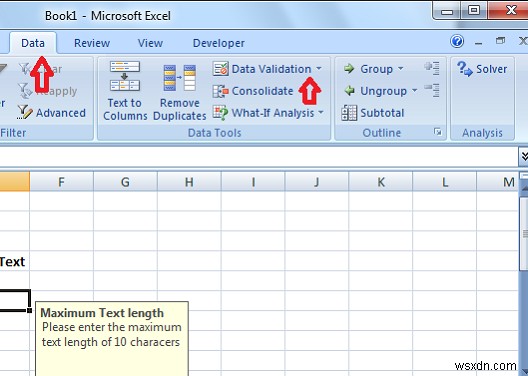Click the Consolidate button
This screenshot has height=376, width=528.
[x=253, y=91]
